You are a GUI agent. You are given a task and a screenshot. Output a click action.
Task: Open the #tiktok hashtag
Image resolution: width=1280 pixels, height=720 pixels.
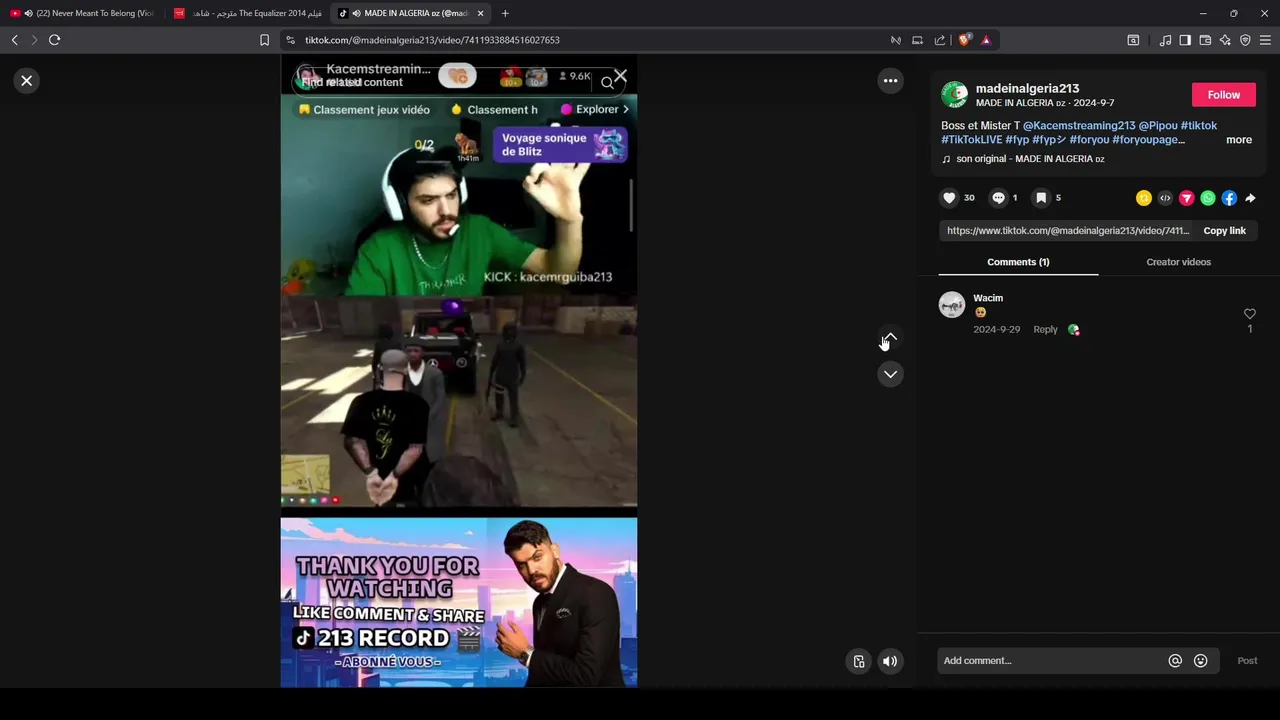tap(1199, 126)
